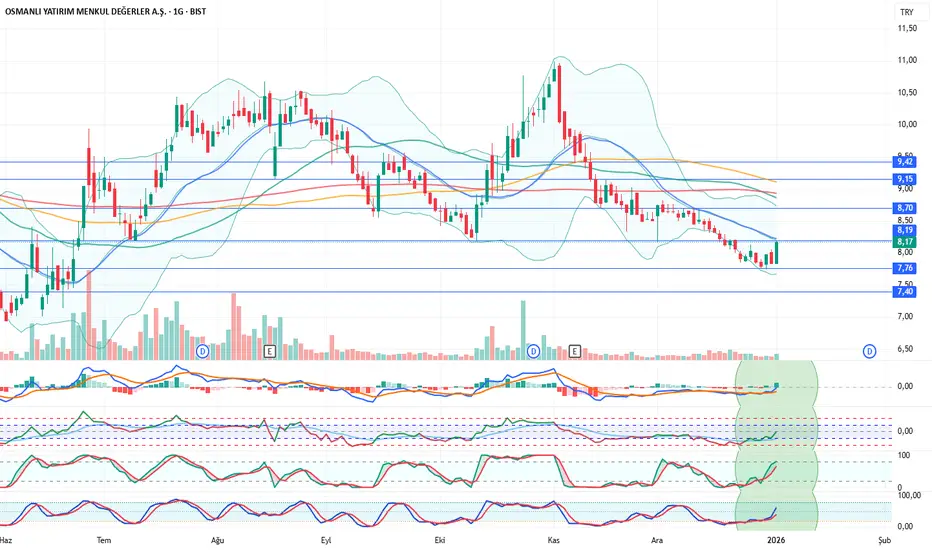
Task: Select the 8,19 blue price label
Action: 905,230
